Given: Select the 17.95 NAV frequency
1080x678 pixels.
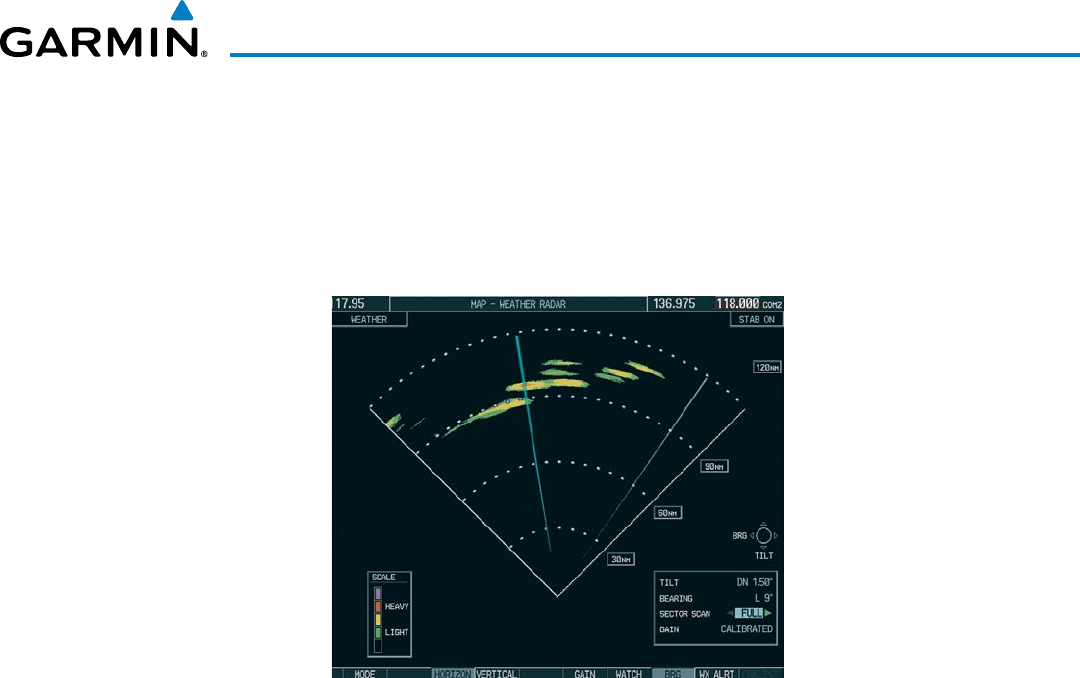Looking at the screenshot, I should (350, 304).
